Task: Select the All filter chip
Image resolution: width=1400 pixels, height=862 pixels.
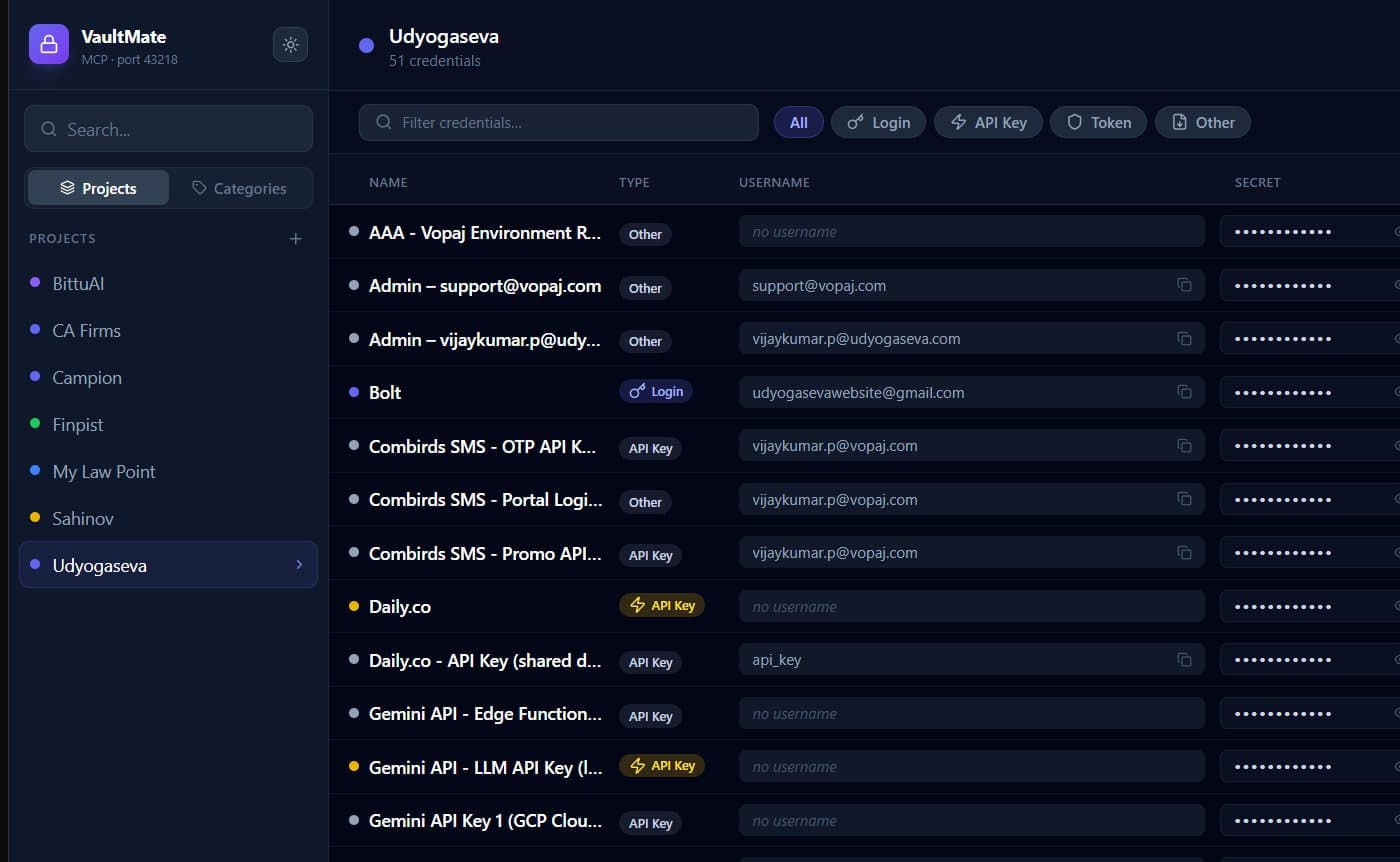Action: (798, 122)
